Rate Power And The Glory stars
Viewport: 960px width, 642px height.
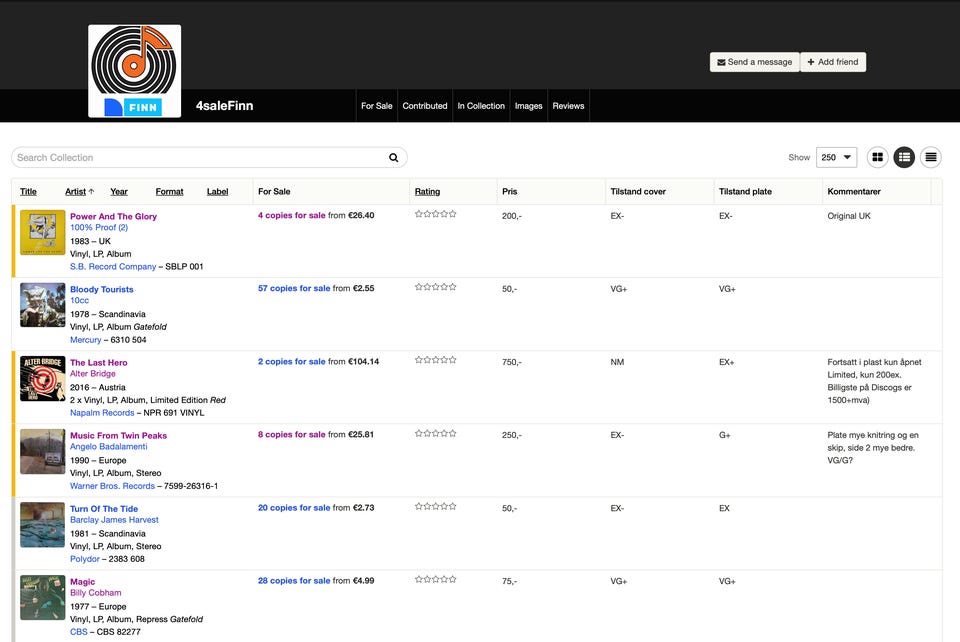435,214
